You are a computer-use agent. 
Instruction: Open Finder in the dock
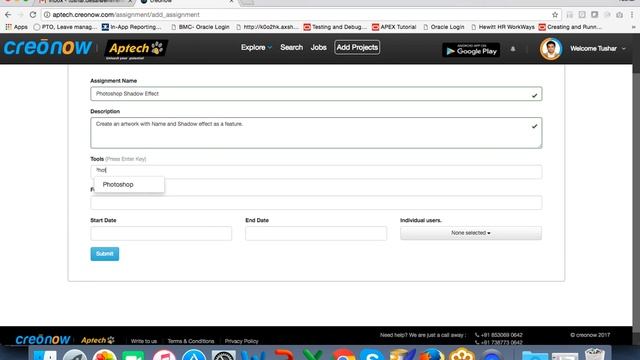click(45, 355)
